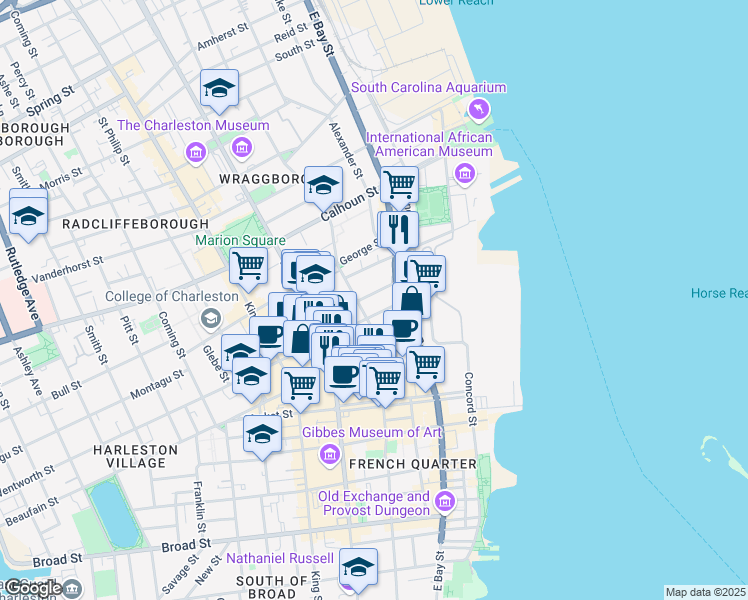Click the South Carolina Aquarium dolphin pin

pyautogui.click(x=479, y=109)
